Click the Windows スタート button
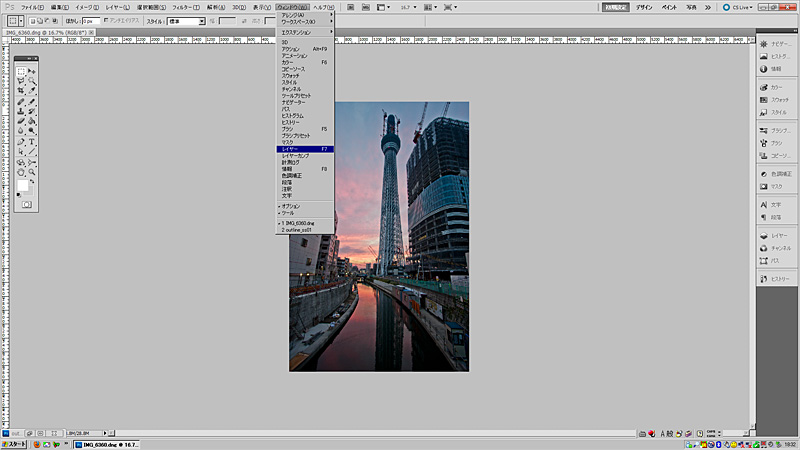The width and height of the screenshot is (800, 450). 14,445
